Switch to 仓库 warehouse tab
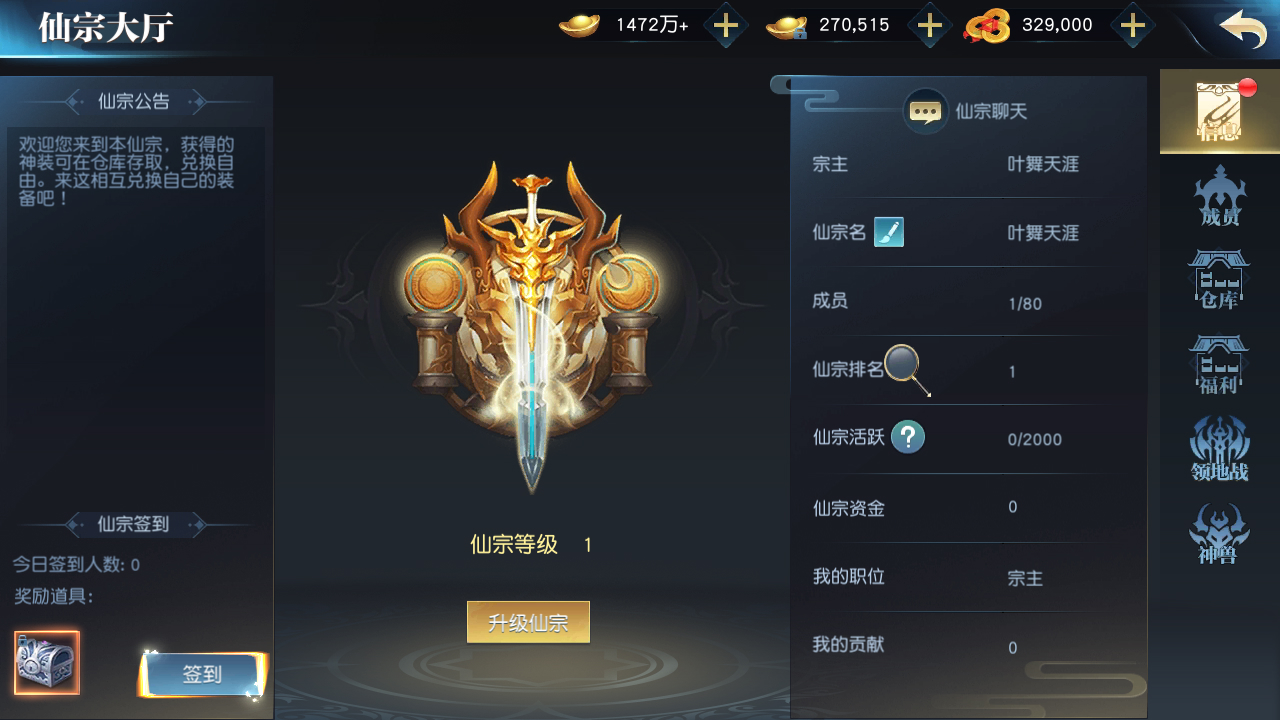1280x720 pixels. click(1220, 280)
